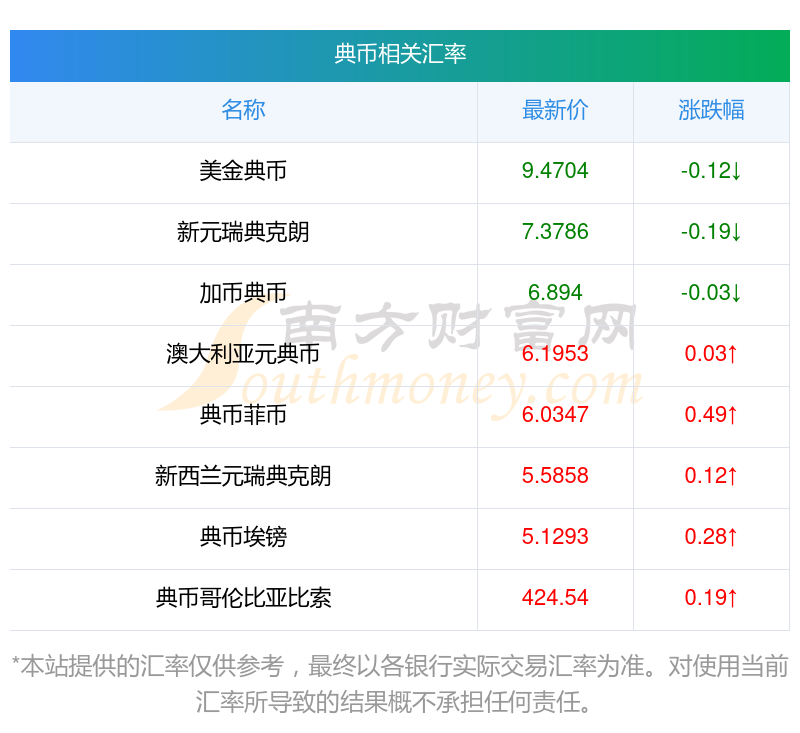Click the 最新价 column header

click(x=555, y=110)
